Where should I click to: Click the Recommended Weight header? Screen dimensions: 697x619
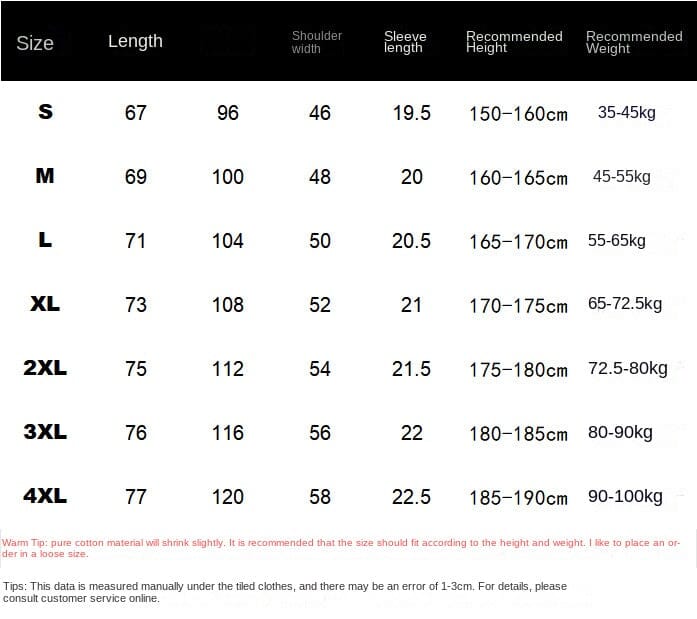click(x=634, y=42)
